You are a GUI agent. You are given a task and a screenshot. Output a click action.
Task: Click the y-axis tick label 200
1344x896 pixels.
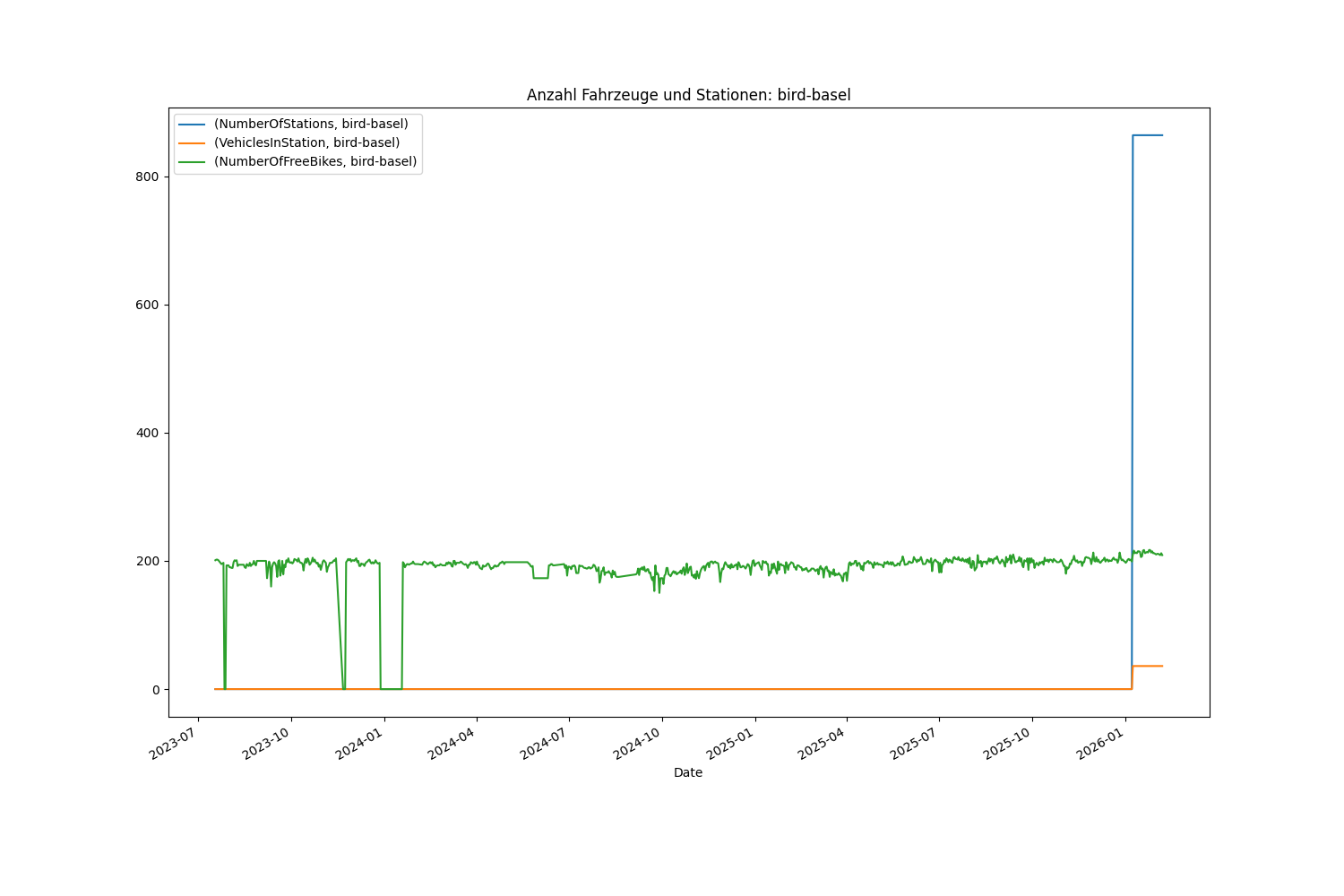[x=149, y=561]
